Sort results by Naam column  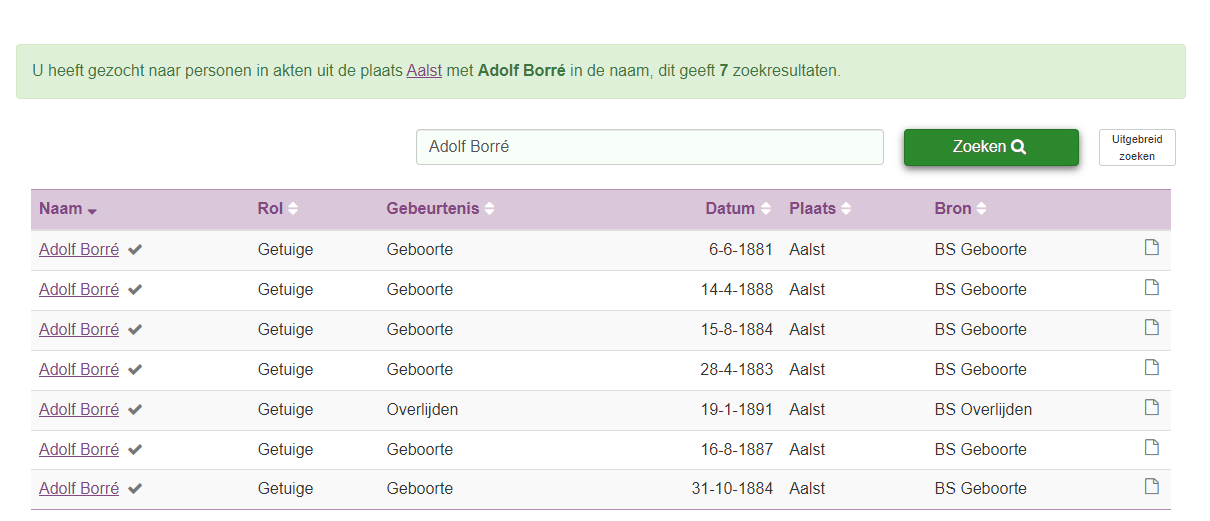click(x=68, y=209)
